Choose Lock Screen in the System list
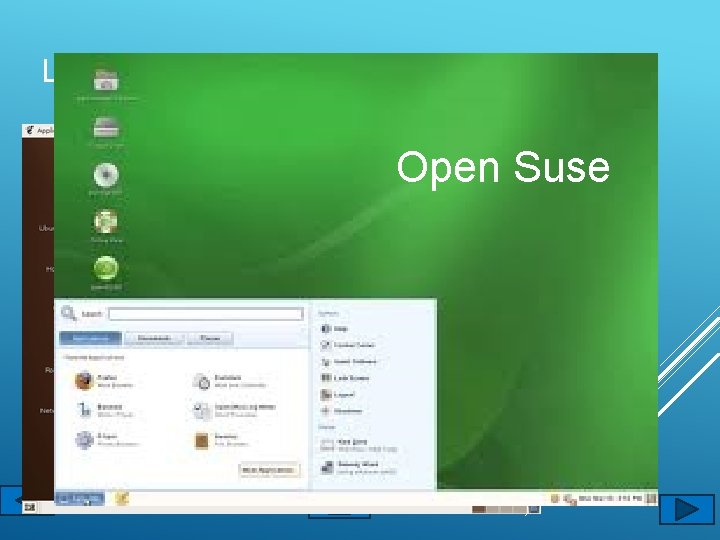The width and height of the screenshot is (720, 540). [345, 378]
